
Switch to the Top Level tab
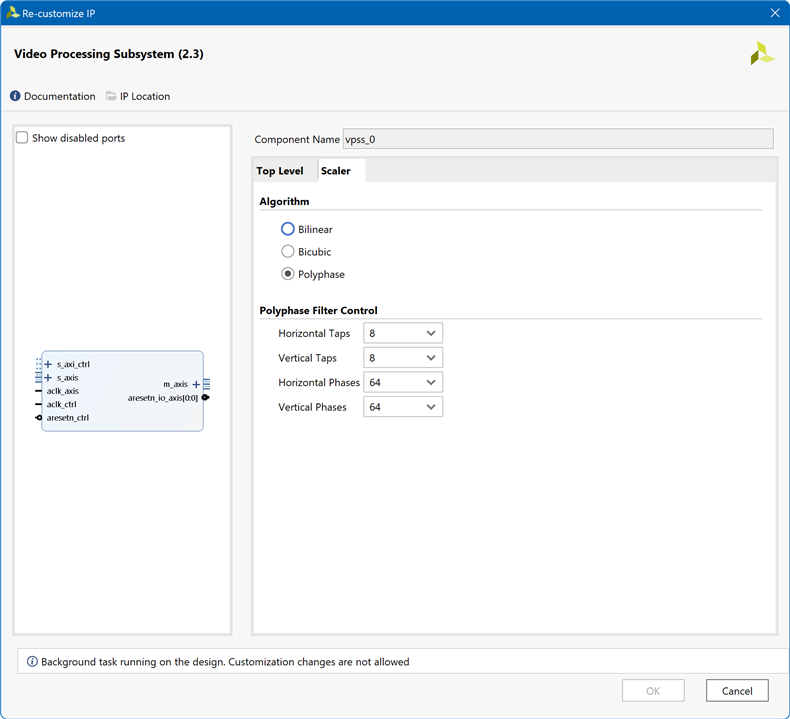coord(280,171)
